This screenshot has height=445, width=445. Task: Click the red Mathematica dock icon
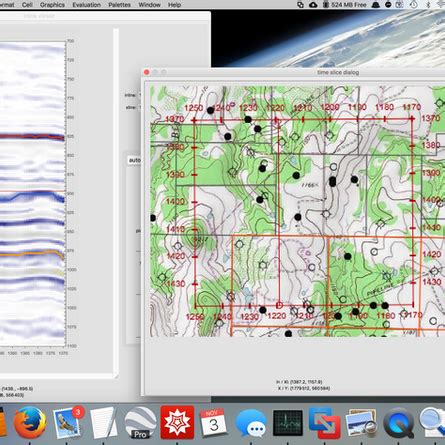(x=177, y=422)
